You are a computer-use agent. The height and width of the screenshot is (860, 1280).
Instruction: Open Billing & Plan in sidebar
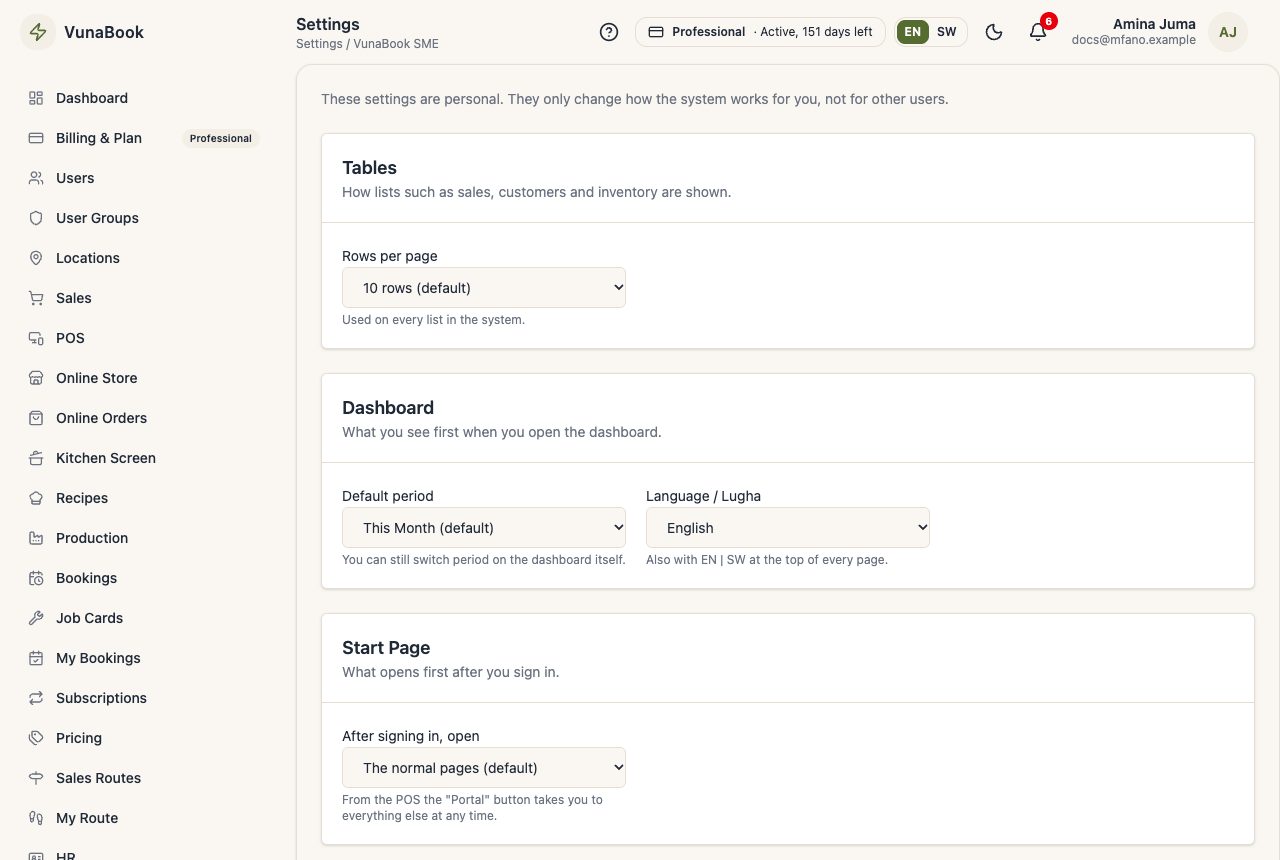click(144, 138)
